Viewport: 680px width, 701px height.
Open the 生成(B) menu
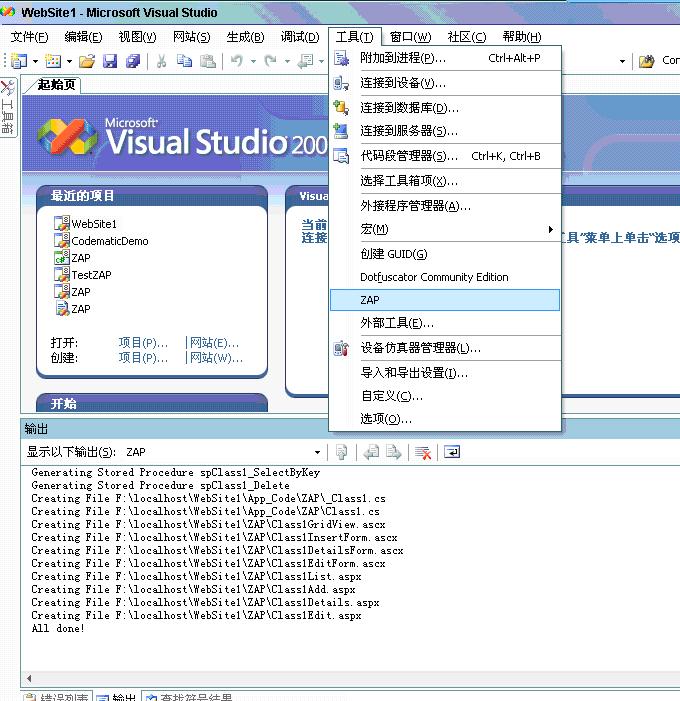245,37
